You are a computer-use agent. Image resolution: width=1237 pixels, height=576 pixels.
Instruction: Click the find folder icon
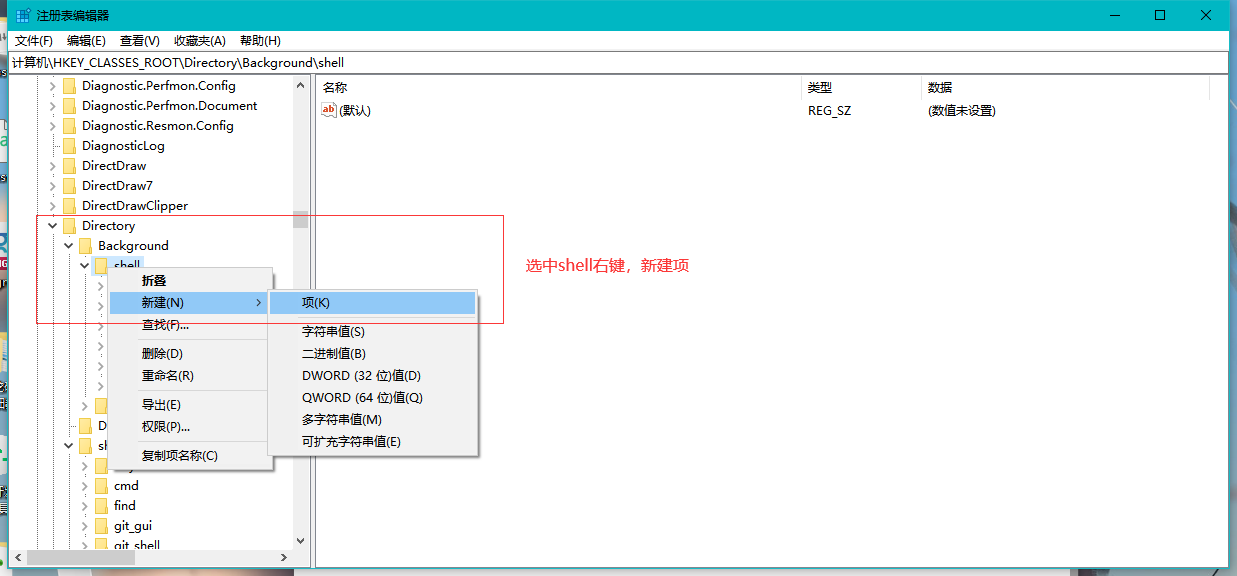click(x=101, y=506)
